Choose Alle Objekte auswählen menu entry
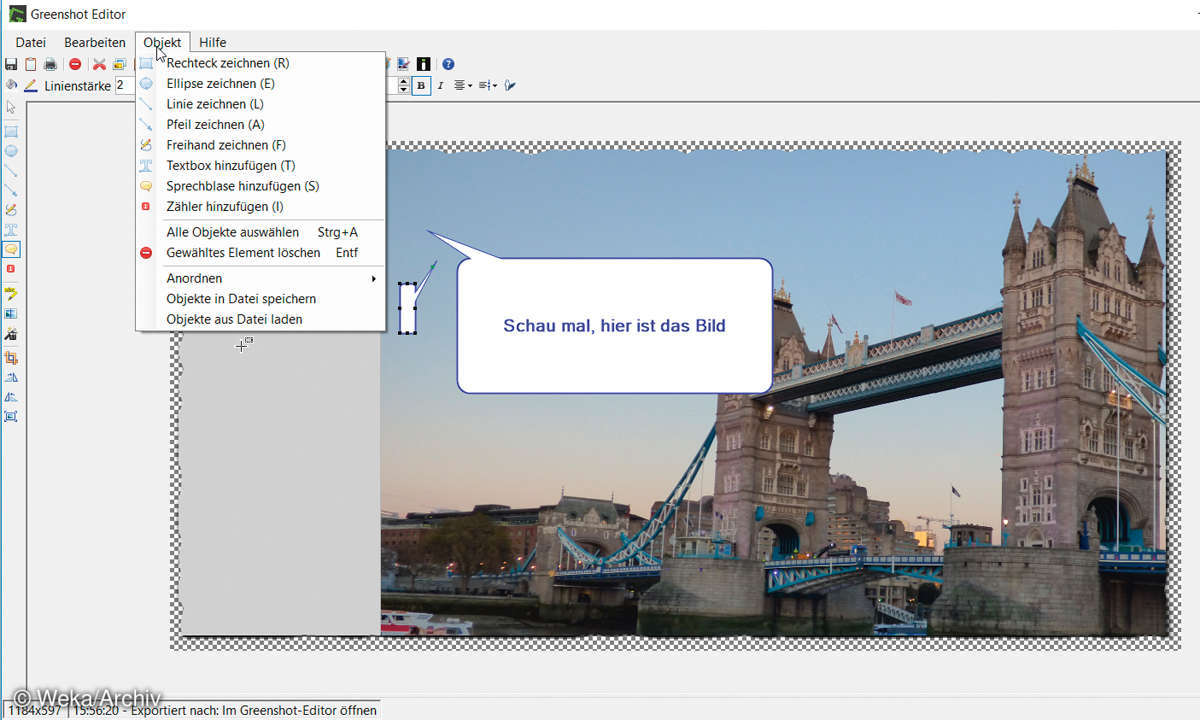 260,232
